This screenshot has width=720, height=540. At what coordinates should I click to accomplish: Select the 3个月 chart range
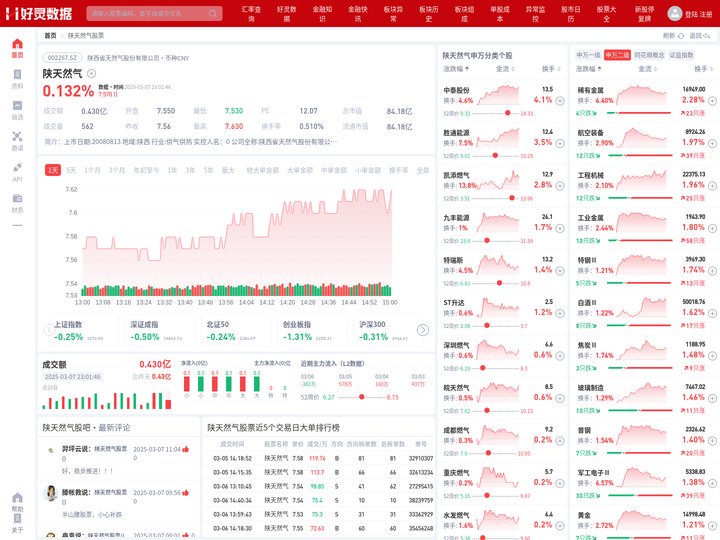tap(117, 170)
